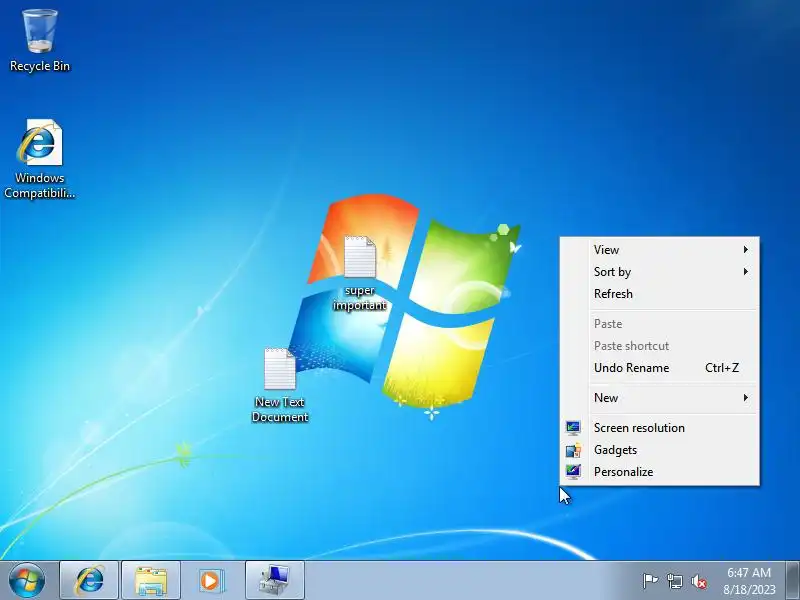
Task: Click Show desktop strip at the taskbar end
Action: pos(793,581)
